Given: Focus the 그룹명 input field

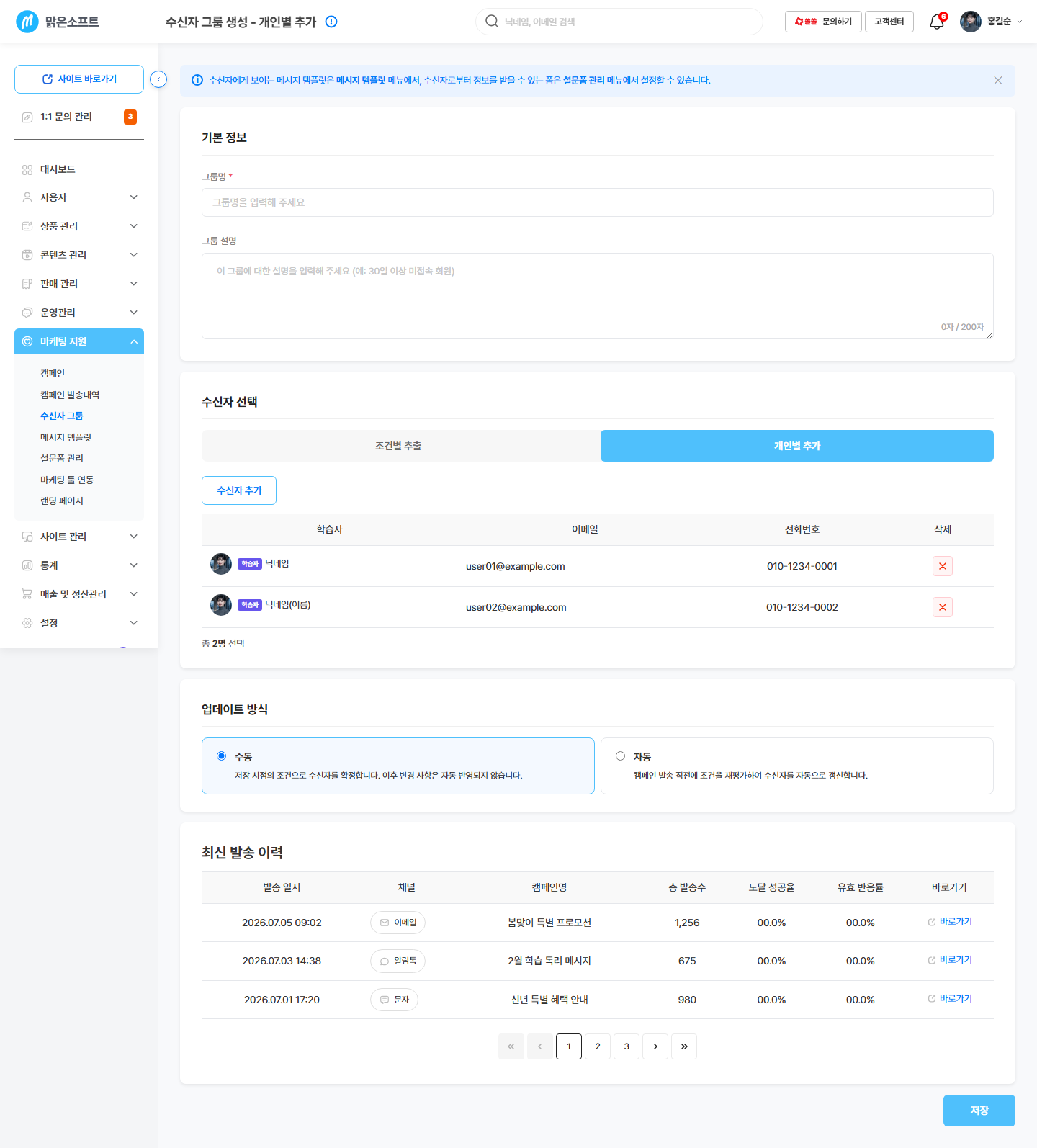Looking at the screenshot, I should click(598, 202).
